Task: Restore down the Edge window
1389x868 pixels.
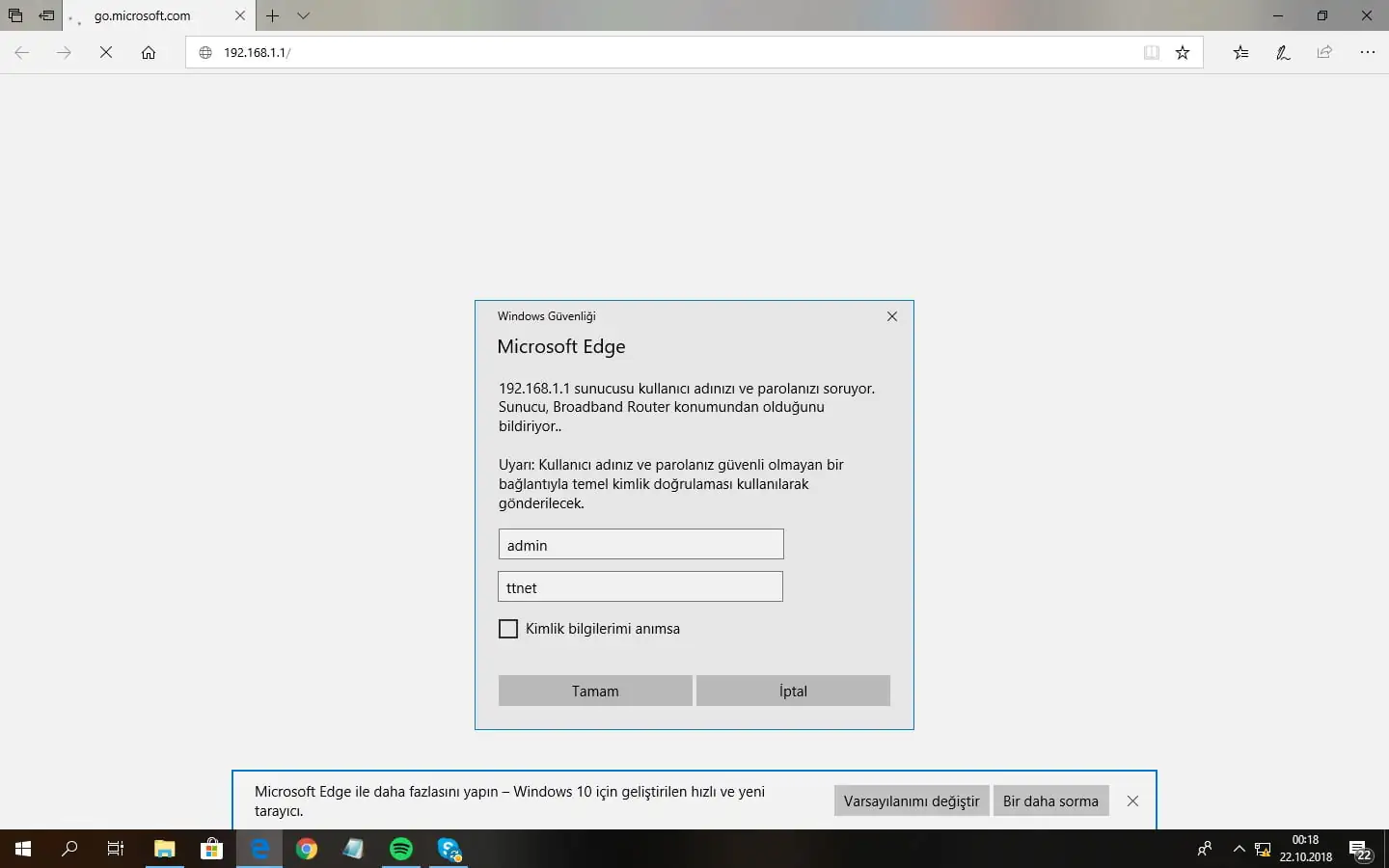Action: point(1322,15)
